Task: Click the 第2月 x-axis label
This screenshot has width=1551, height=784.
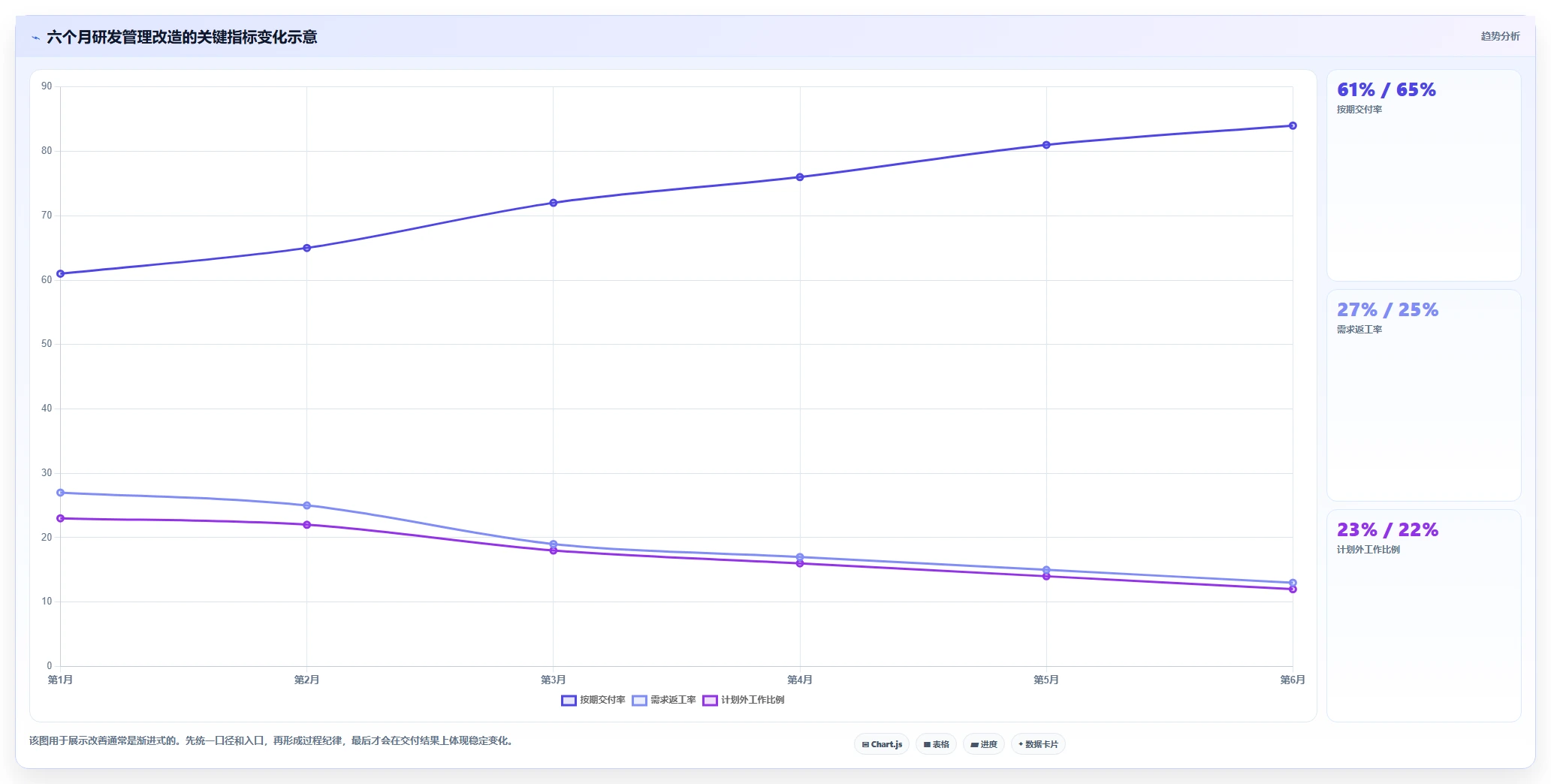Action: (x=306, y=680)
